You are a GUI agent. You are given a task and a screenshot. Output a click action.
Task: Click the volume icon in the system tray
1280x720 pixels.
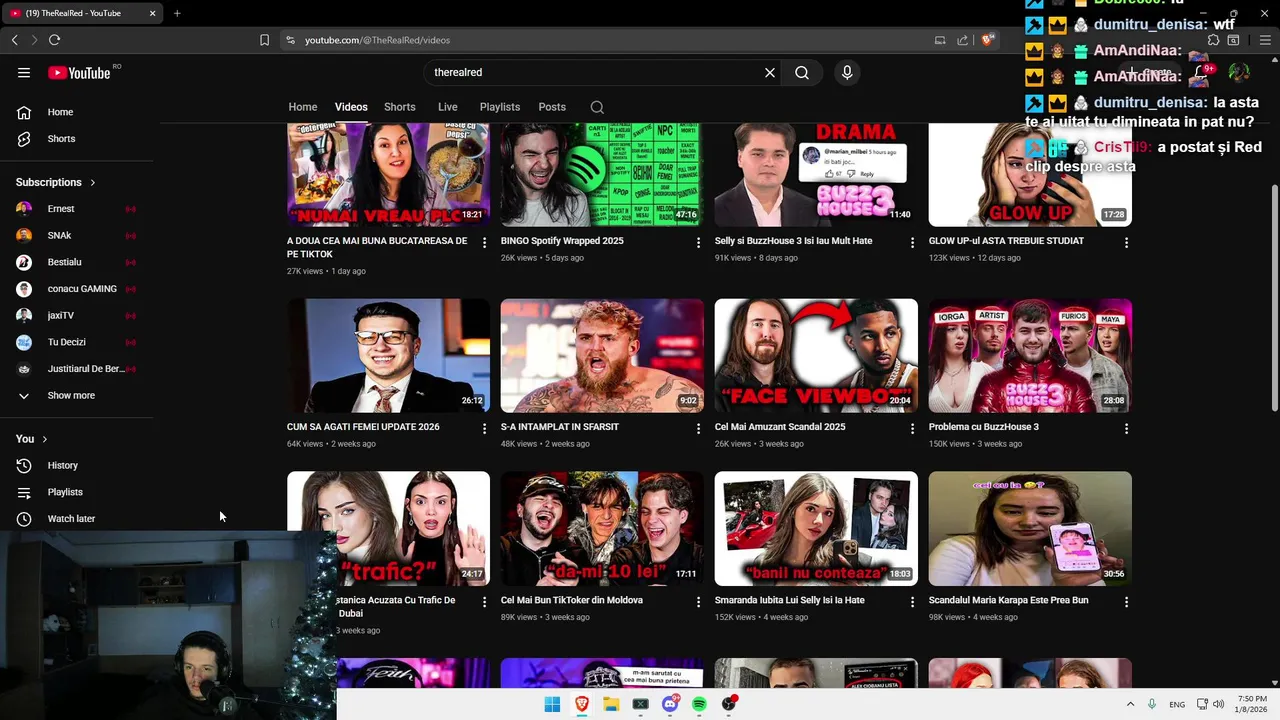[x=1218, y=704]
